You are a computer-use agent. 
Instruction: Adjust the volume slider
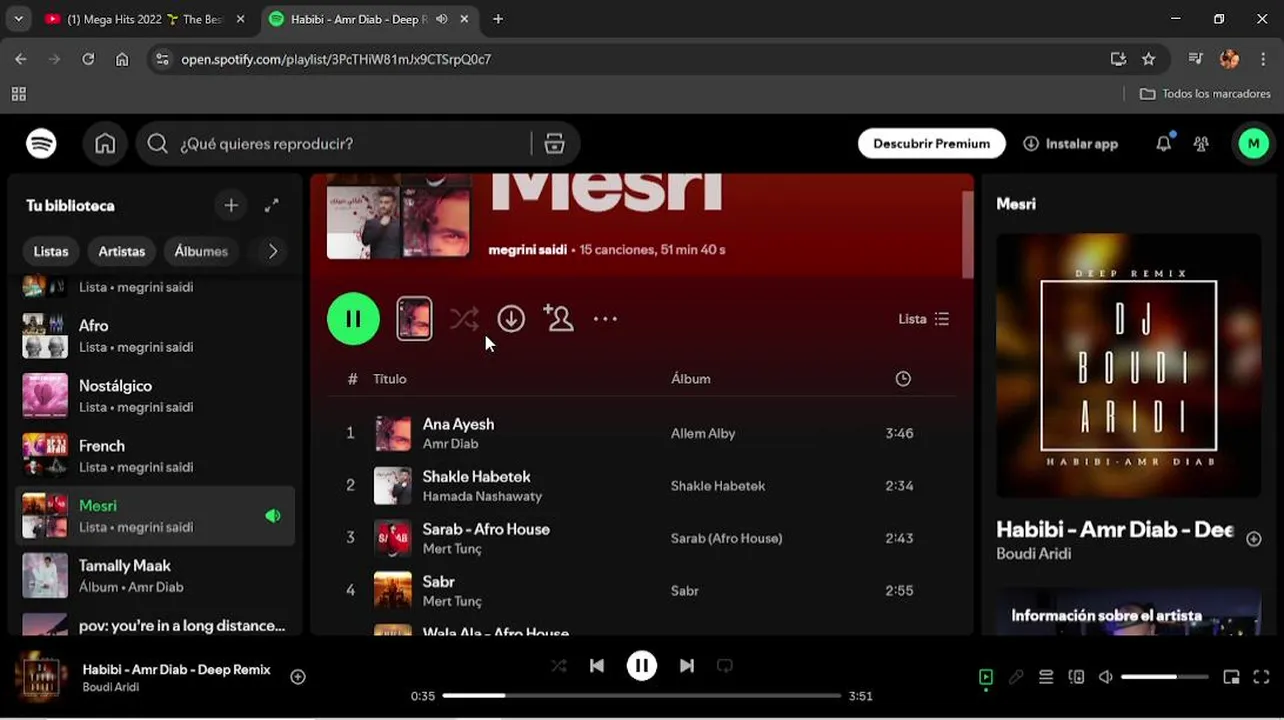click(x=1165, y=677)
